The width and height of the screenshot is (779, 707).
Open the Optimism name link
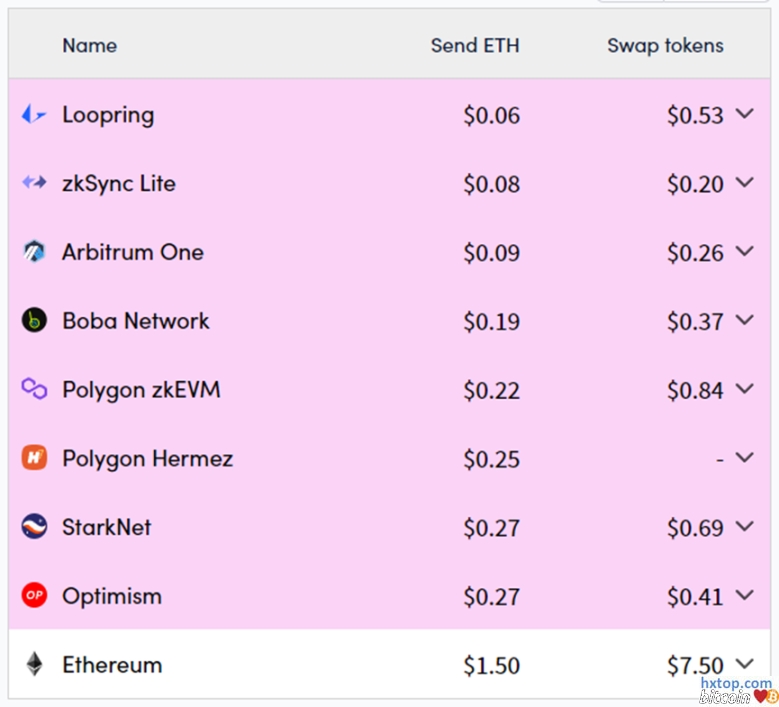[x=111, y=596]
